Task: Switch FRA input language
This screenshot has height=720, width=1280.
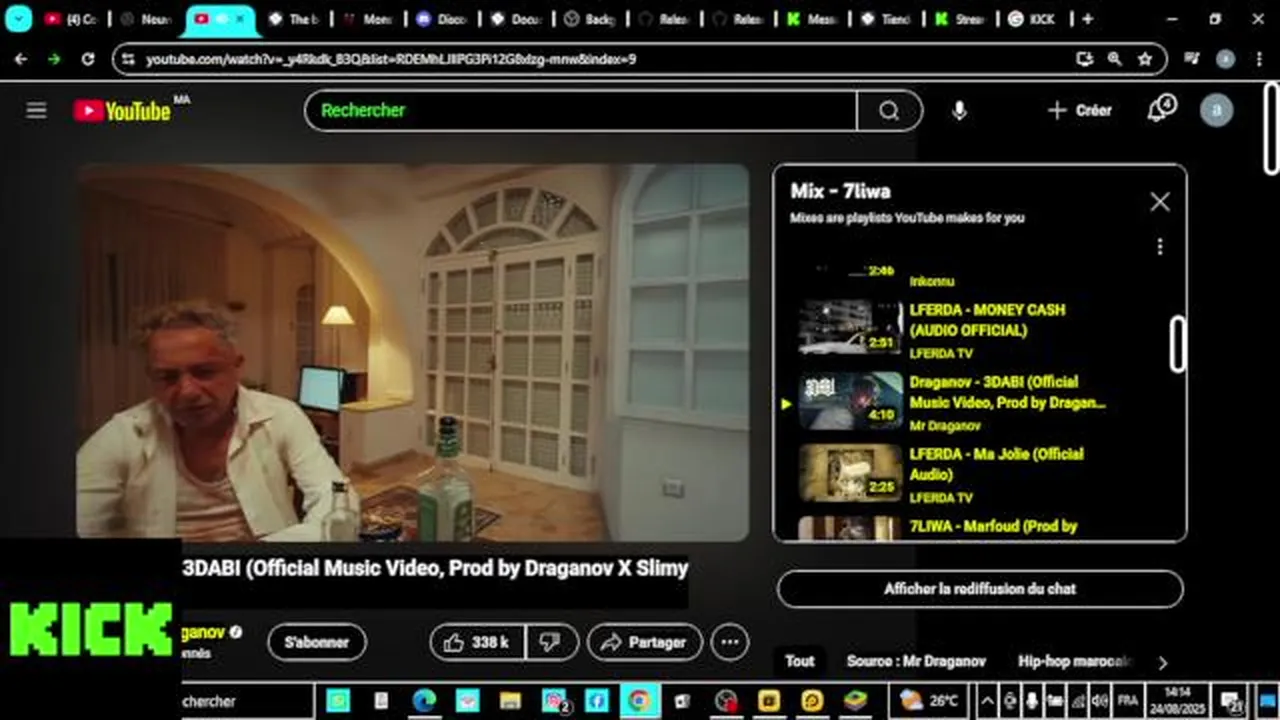Action: pyautogui.click(x=1127, y=701)
